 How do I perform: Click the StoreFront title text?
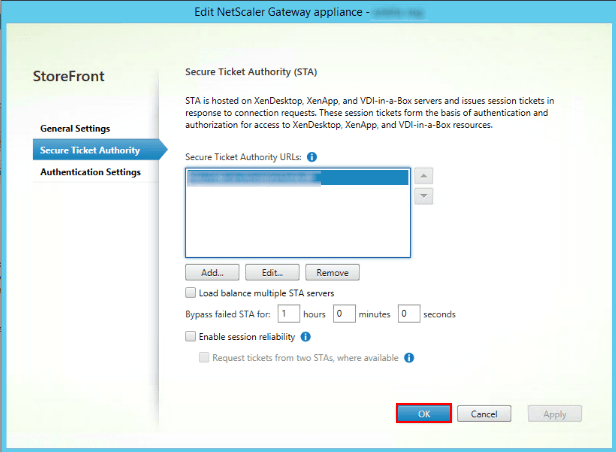[x=69, y=76]
